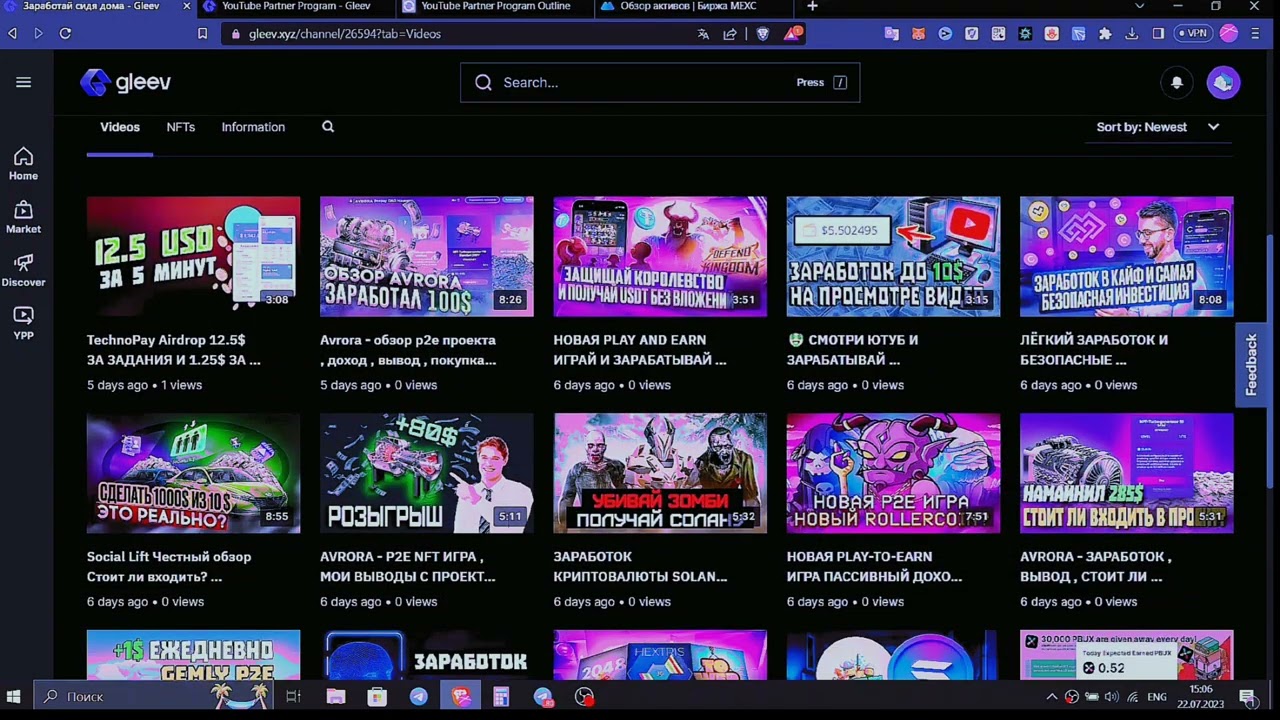The width and height of the screenshot is (1280, 720).
Task: Open the user profile avatar
Action: click(x=1223, y=82)
